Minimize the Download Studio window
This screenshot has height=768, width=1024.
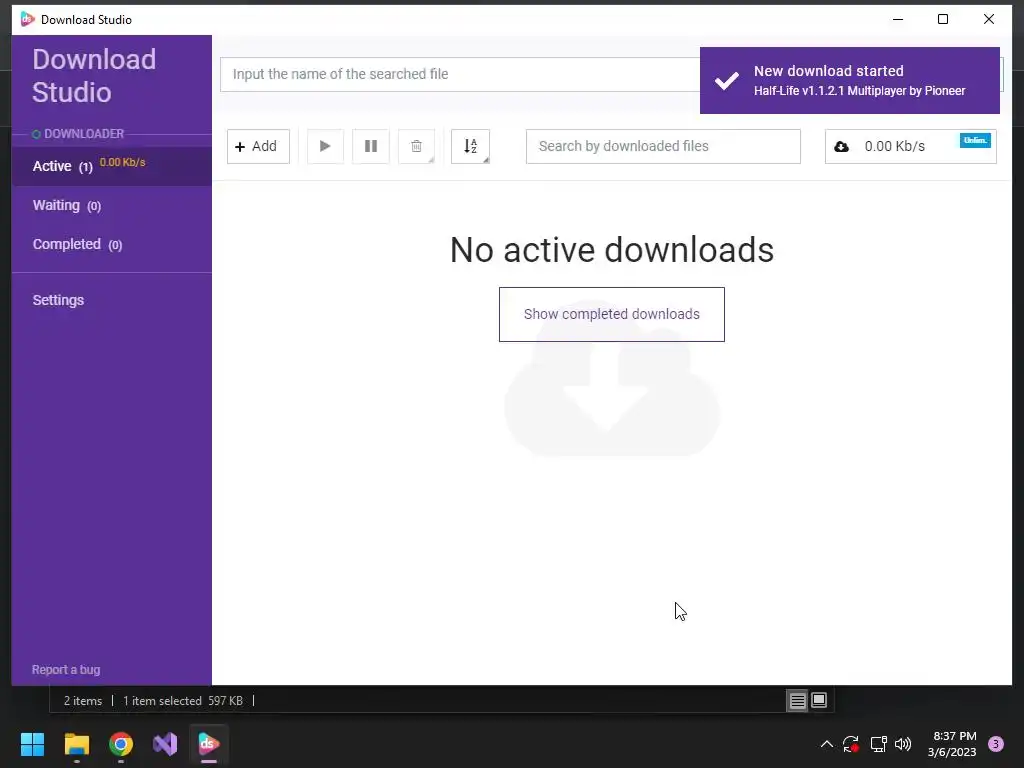(898, 19)
